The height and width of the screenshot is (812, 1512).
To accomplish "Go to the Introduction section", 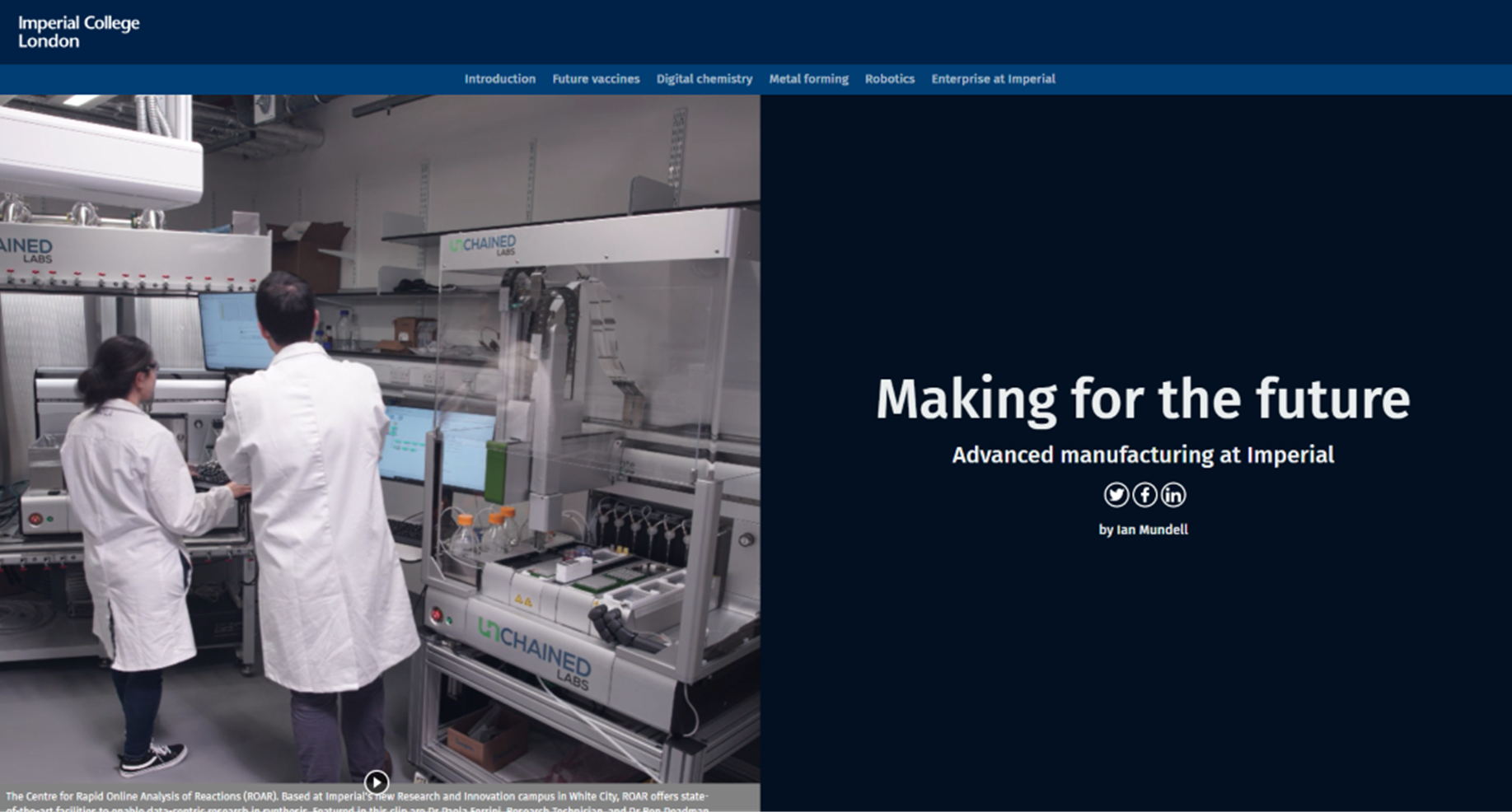I will tap(499, 79).
